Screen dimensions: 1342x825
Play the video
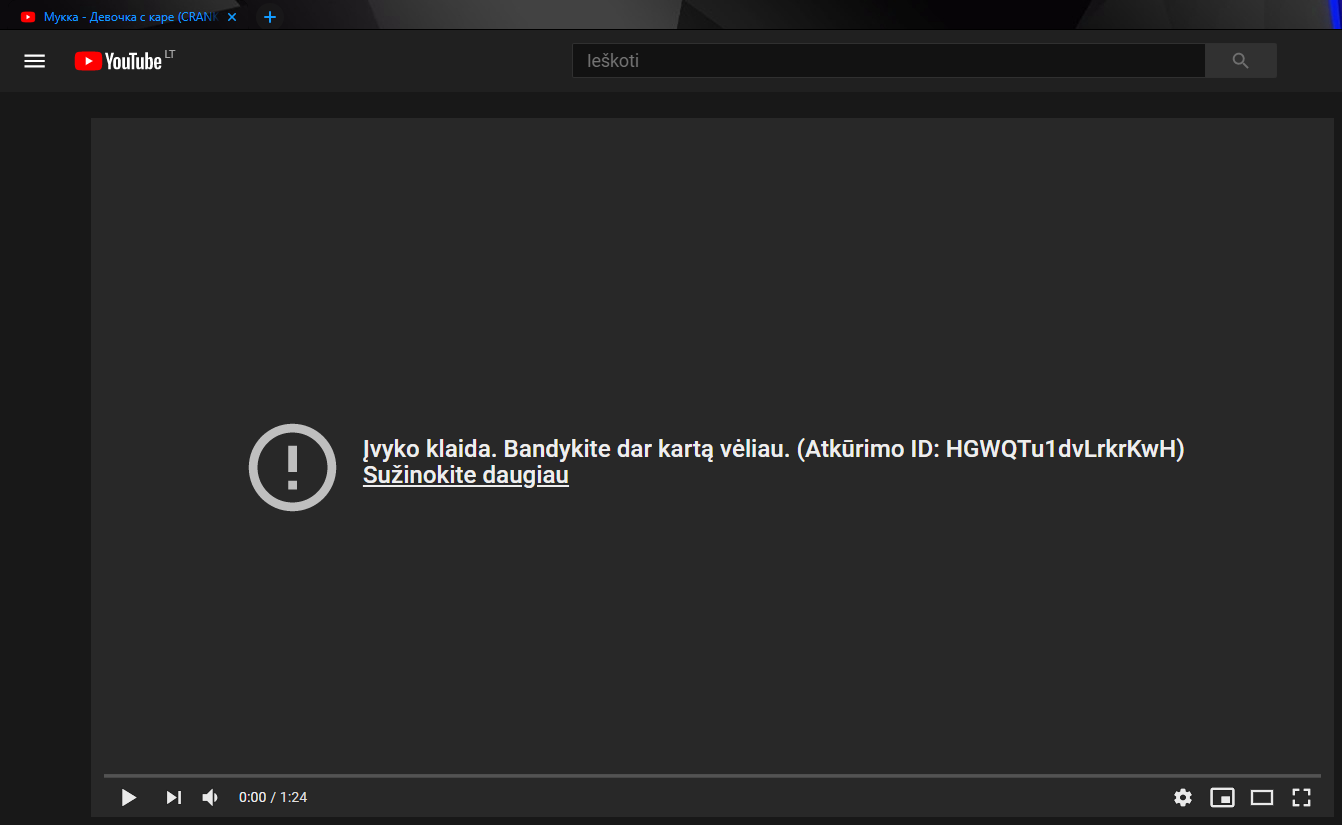[129, 797]
